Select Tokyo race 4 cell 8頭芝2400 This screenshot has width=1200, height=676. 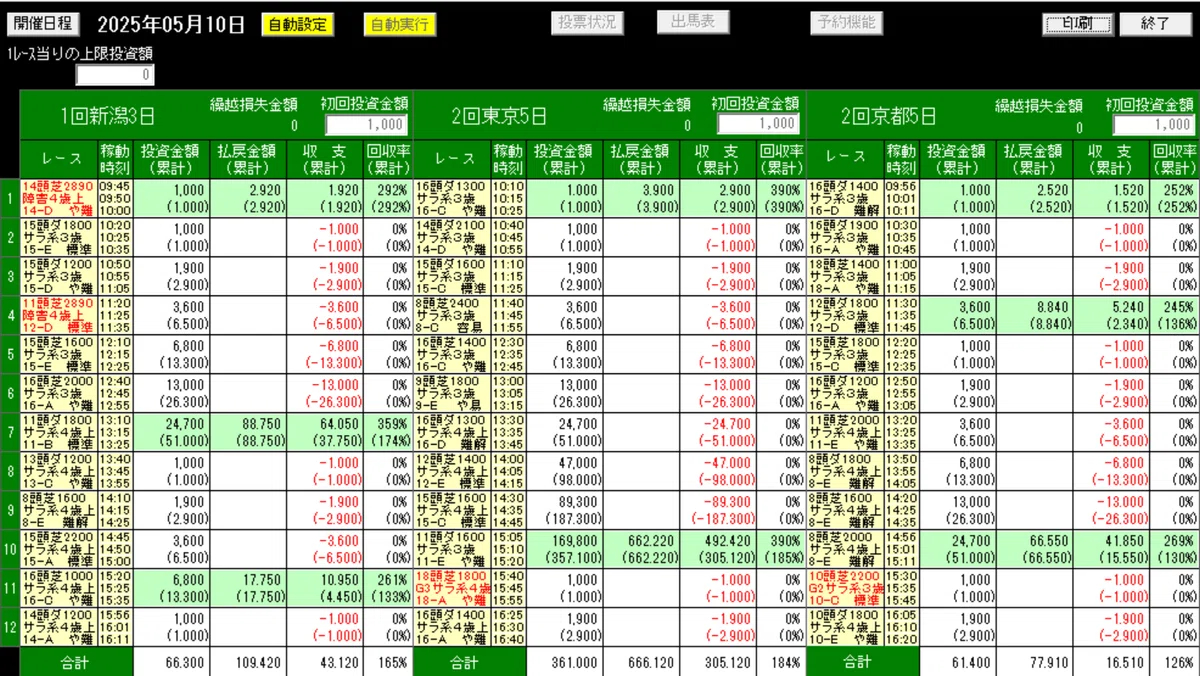451,314
